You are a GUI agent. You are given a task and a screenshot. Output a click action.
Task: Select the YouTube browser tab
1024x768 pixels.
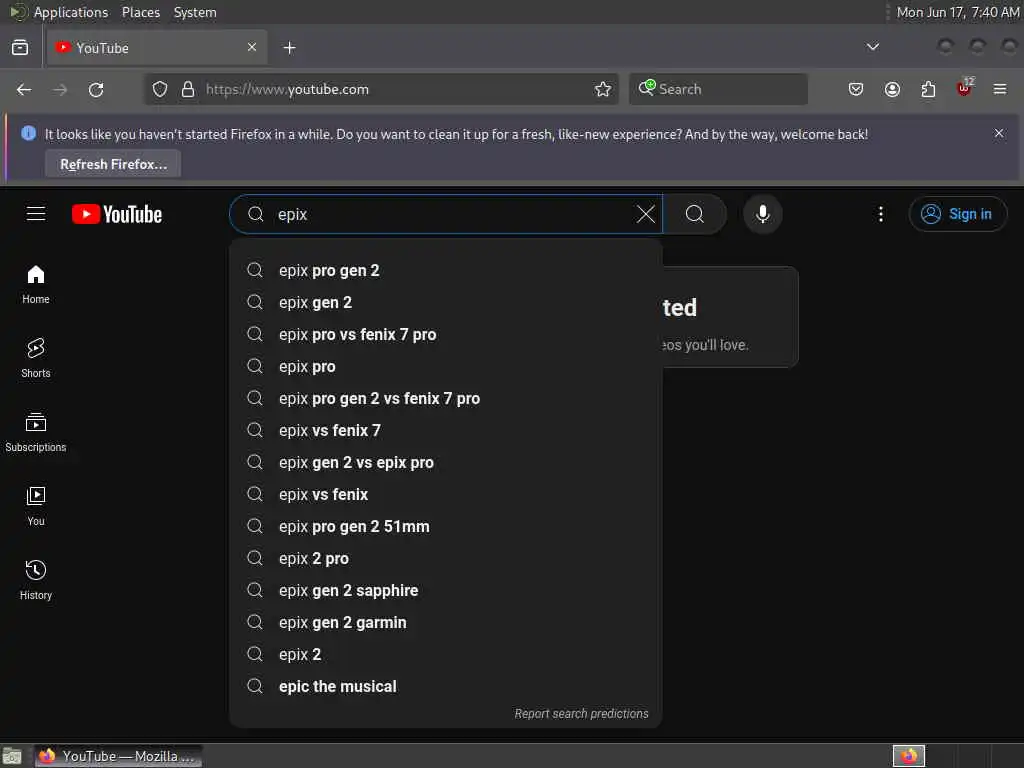[157, 48]
